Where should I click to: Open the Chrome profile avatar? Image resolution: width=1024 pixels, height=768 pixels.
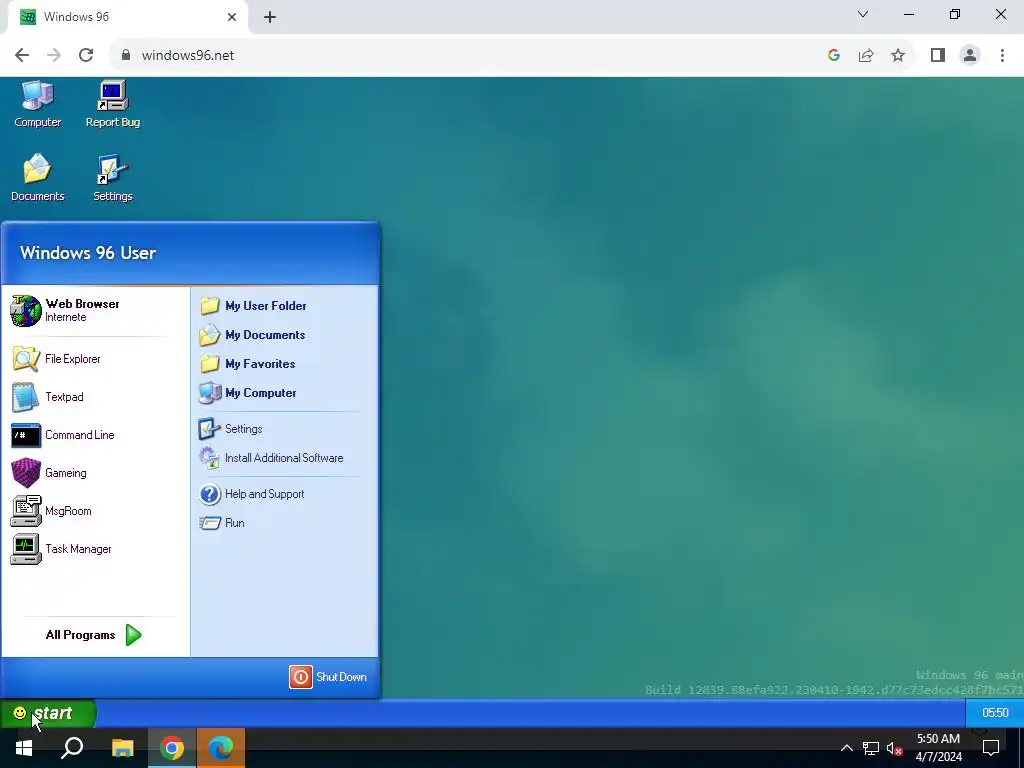click(970, 55)
